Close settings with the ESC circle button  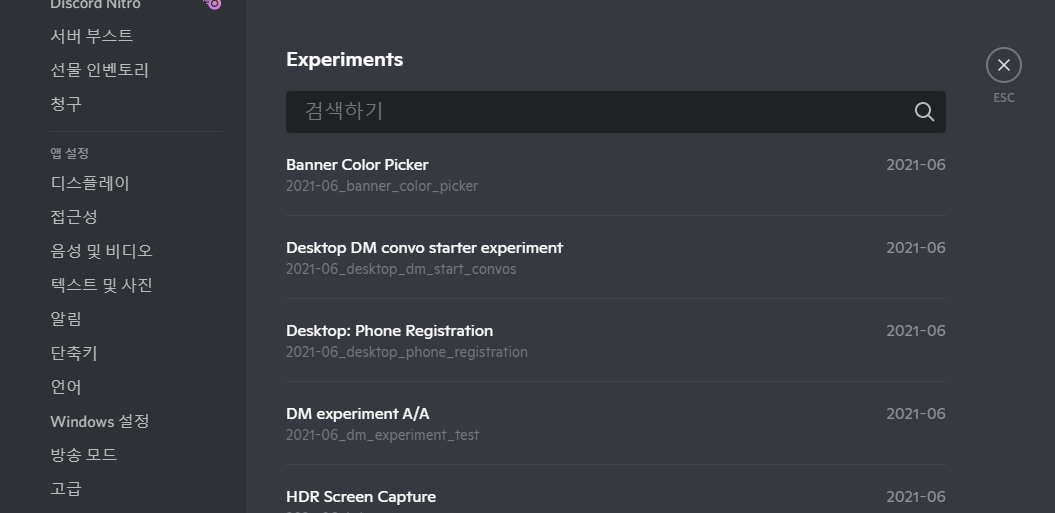coord(1004,65)
